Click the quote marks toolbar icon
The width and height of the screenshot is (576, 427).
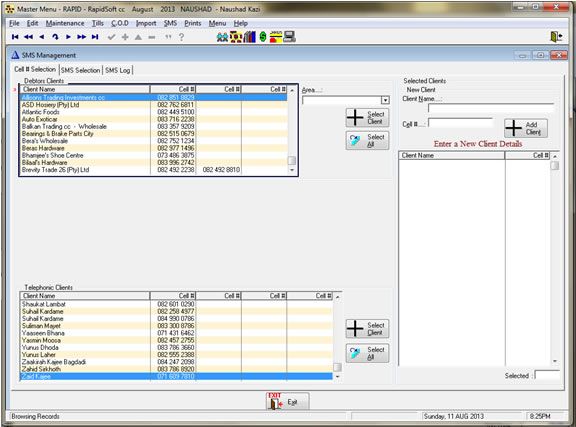point(168,37)
